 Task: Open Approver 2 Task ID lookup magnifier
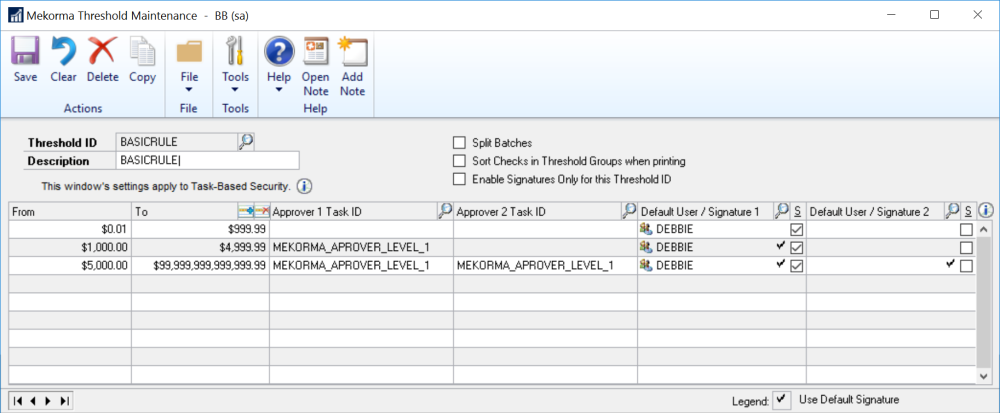(629, 211)
